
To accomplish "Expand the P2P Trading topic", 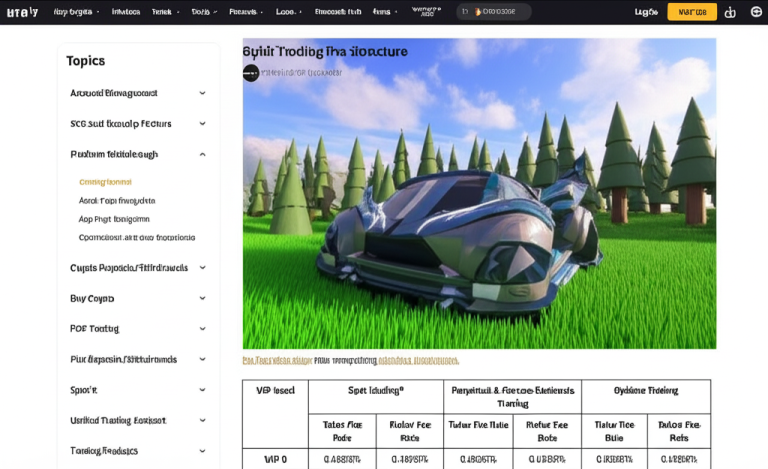I will tap(202, 328).
